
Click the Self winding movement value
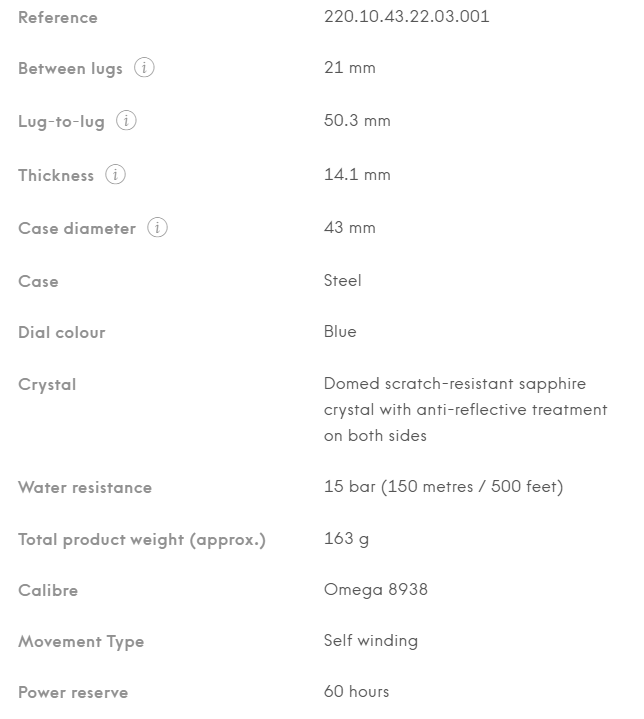[x=371, y=641]
